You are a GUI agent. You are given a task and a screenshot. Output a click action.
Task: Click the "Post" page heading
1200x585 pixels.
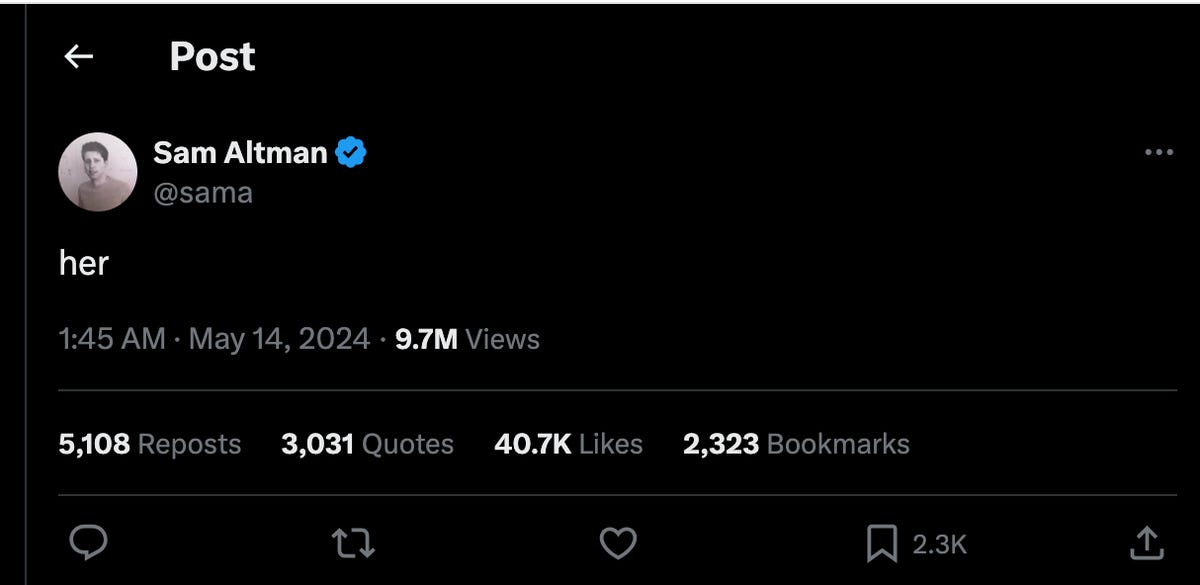coord(212,57)
